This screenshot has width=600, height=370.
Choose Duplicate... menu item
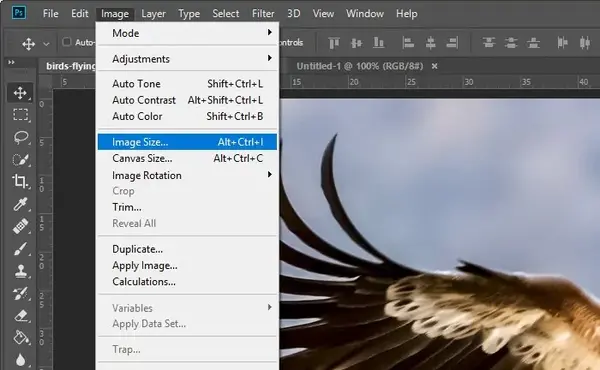tap(188, 249)
